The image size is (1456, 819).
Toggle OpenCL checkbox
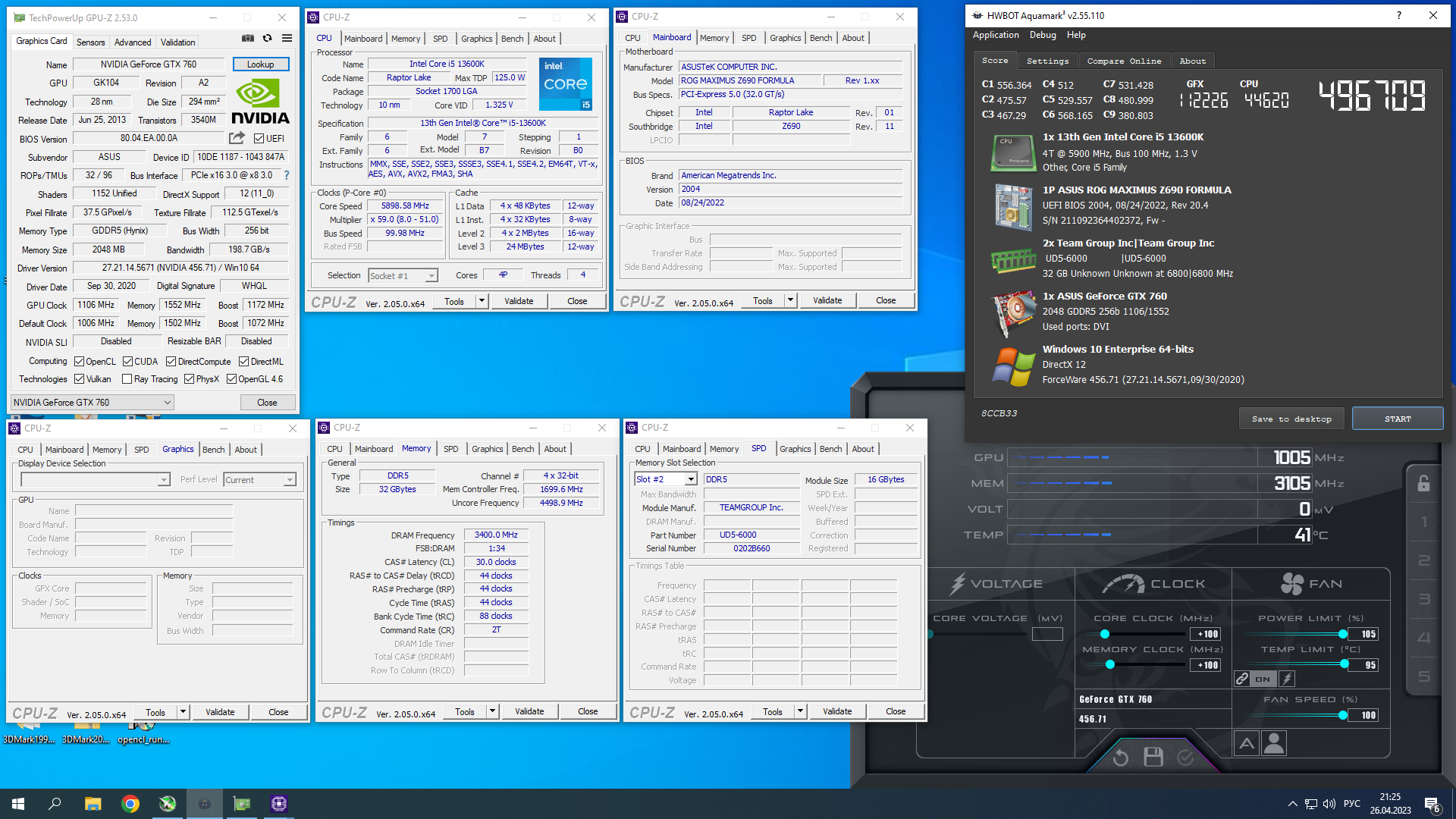(79, 362)
